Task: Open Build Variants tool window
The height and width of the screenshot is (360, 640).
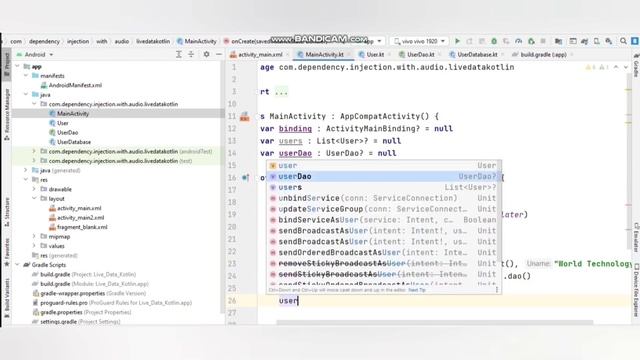Action: (x=7, y=298)
